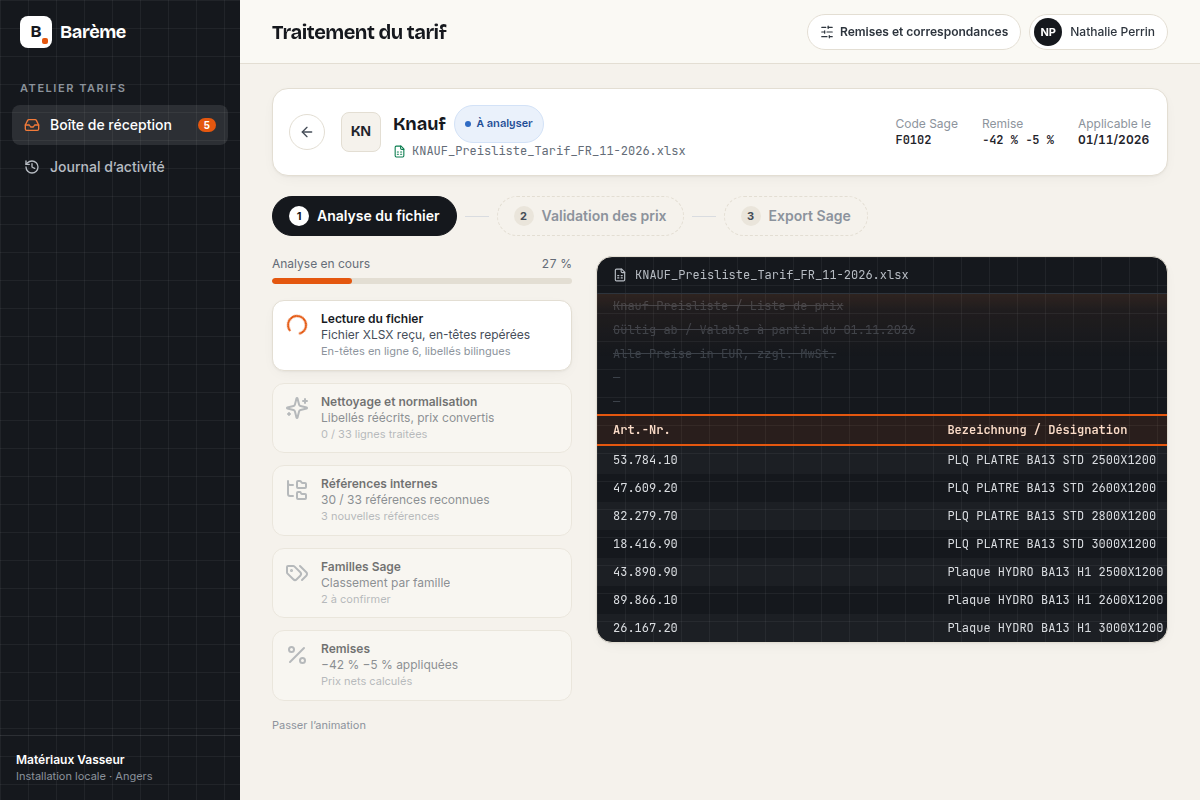
Task: Click the KN supplier avatar
Action: [x=361, y=132]
